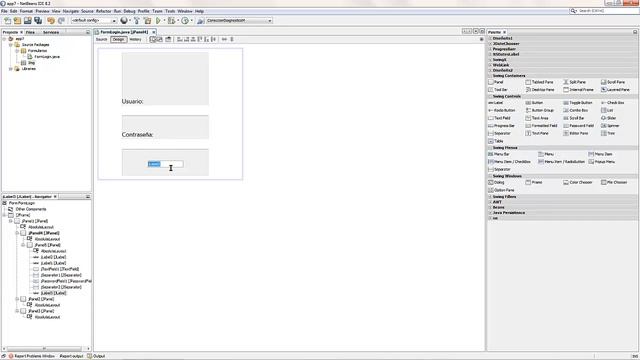The height and width of the screenshot is (360, 640).
Task: Select the Combo Box palette component
Action: pos(576,110)
